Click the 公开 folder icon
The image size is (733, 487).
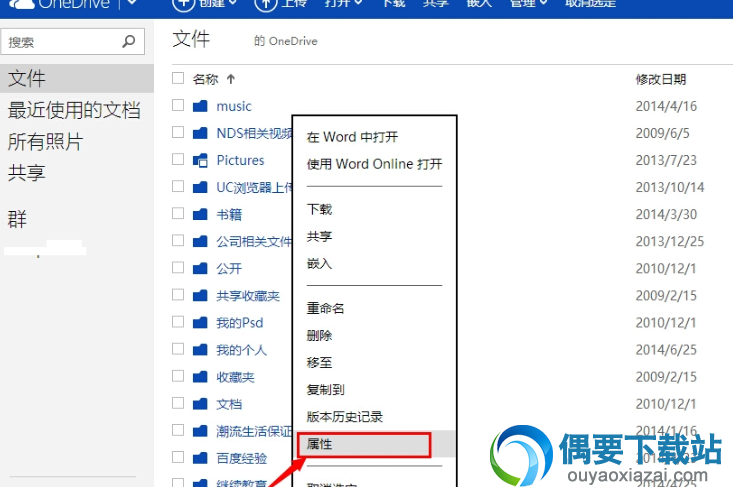[x=200, y=268]
